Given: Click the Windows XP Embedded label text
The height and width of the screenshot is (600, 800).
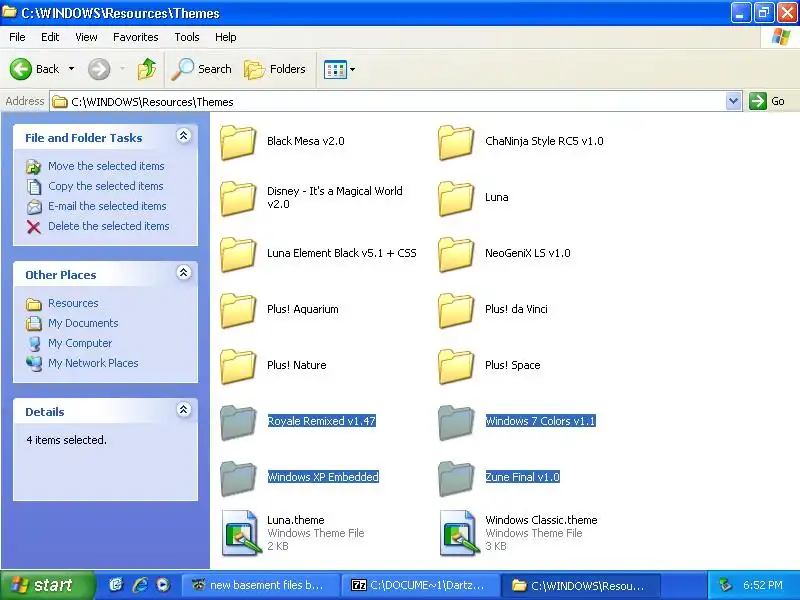Looking at the screenshot, I should [x=323, y=477].
